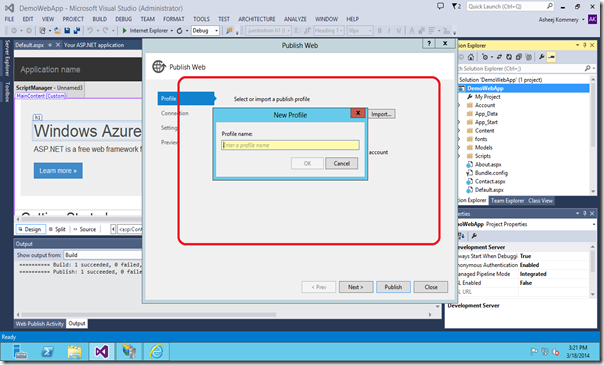This screenshot has width=604, height=365.
Task: Click Home icon in Solution Explorer toolbar
Action: (471, 57)
